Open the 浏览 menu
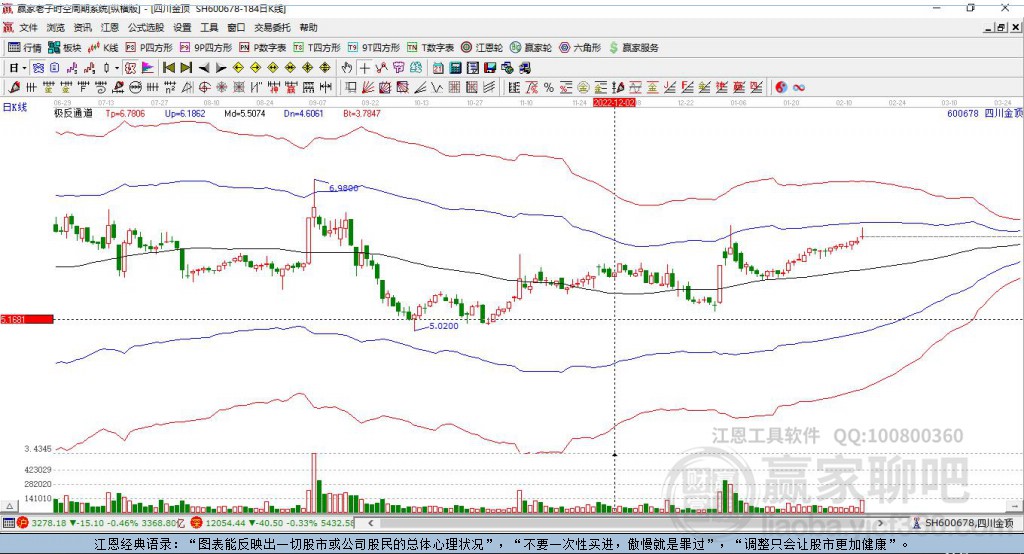Screen dimensions: 1024x554 click(x=56, y=27)
